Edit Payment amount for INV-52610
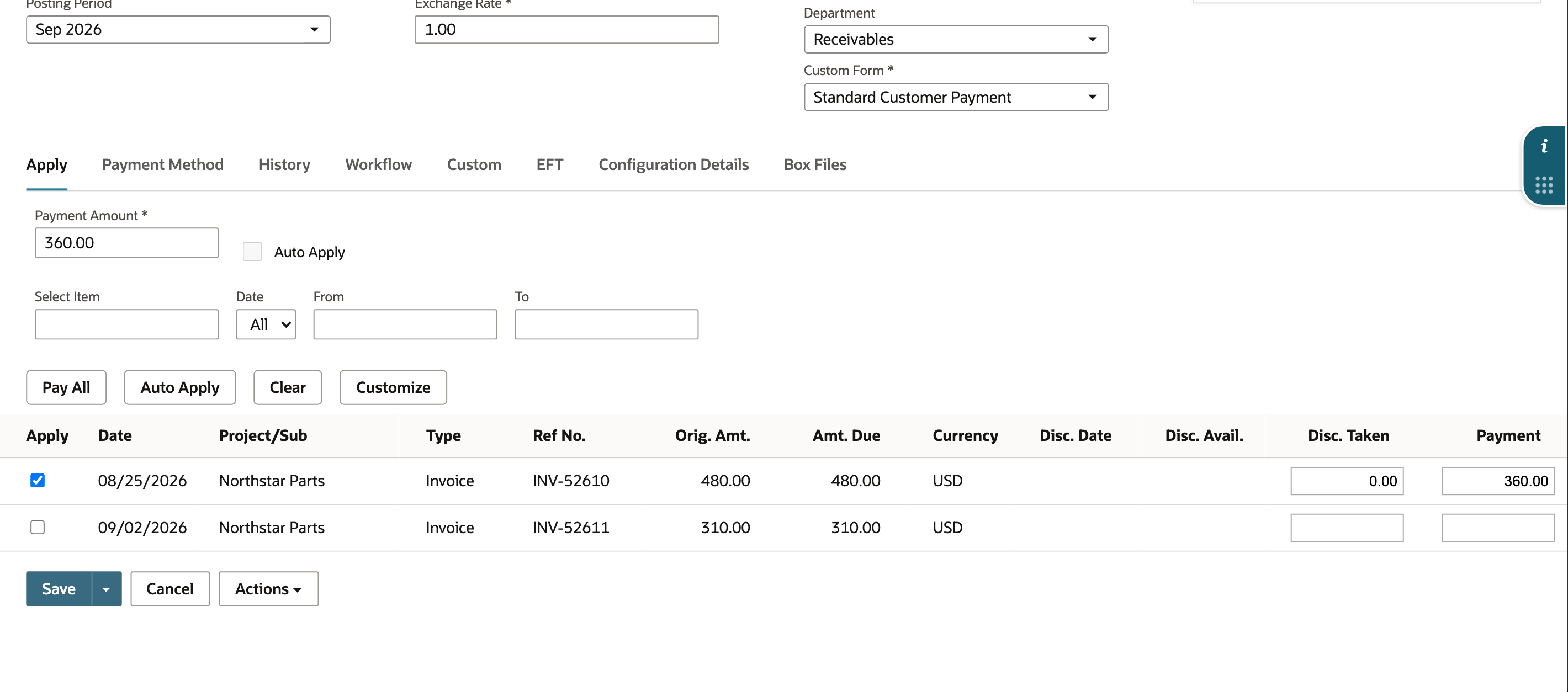 pyautogui.click(x=1497, y=481)
